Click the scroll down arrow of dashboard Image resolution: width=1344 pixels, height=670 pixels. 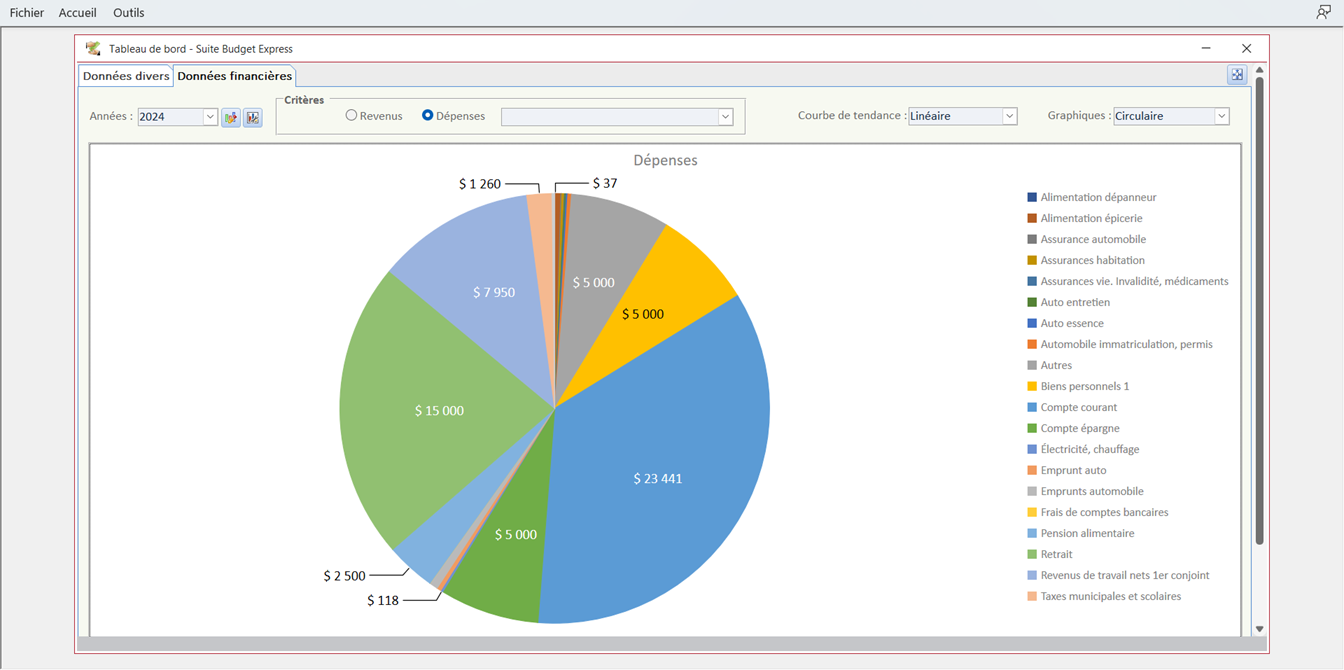coord(1259,629)
